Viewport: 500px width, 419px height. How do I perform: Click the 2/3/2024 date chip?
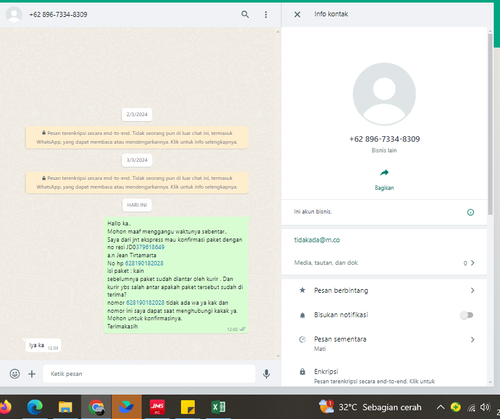137,114
